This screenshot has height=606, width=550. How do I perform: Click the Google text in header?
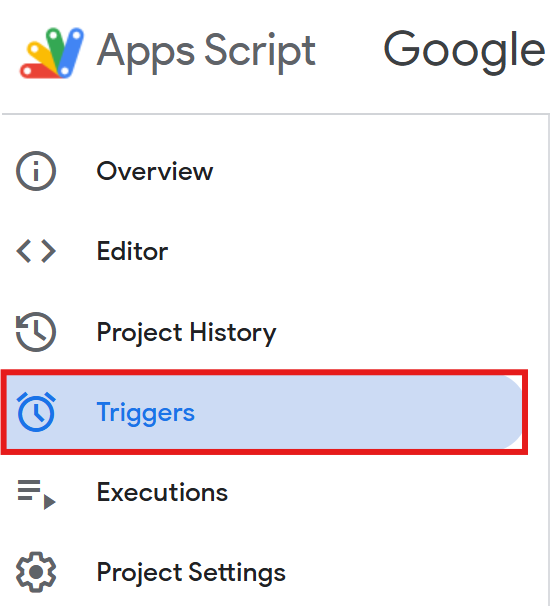click(465, 51)
